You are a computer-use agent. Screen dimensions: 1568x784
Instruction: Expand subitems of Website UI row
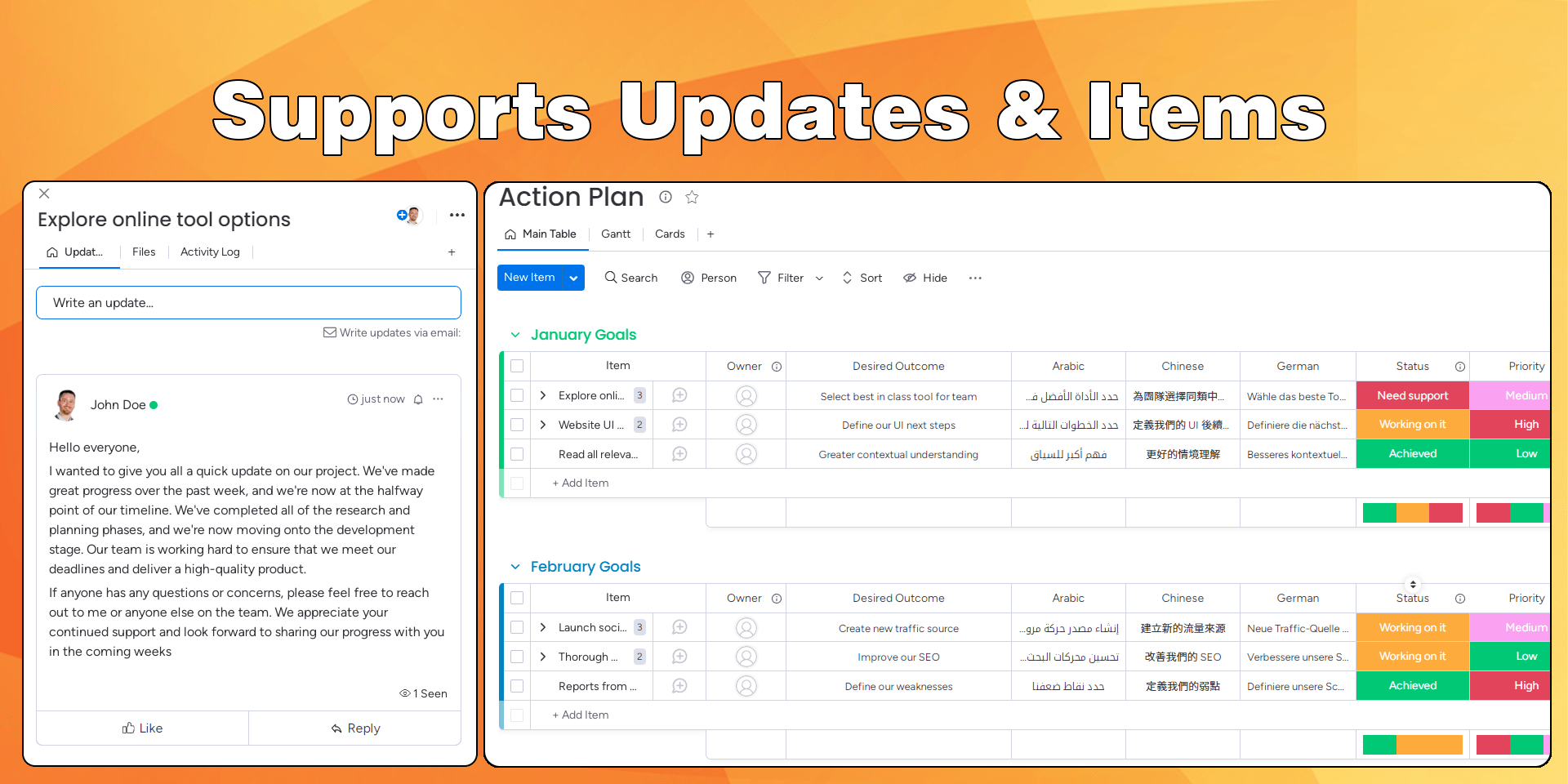pyautogui.click(x=543, y=425)
